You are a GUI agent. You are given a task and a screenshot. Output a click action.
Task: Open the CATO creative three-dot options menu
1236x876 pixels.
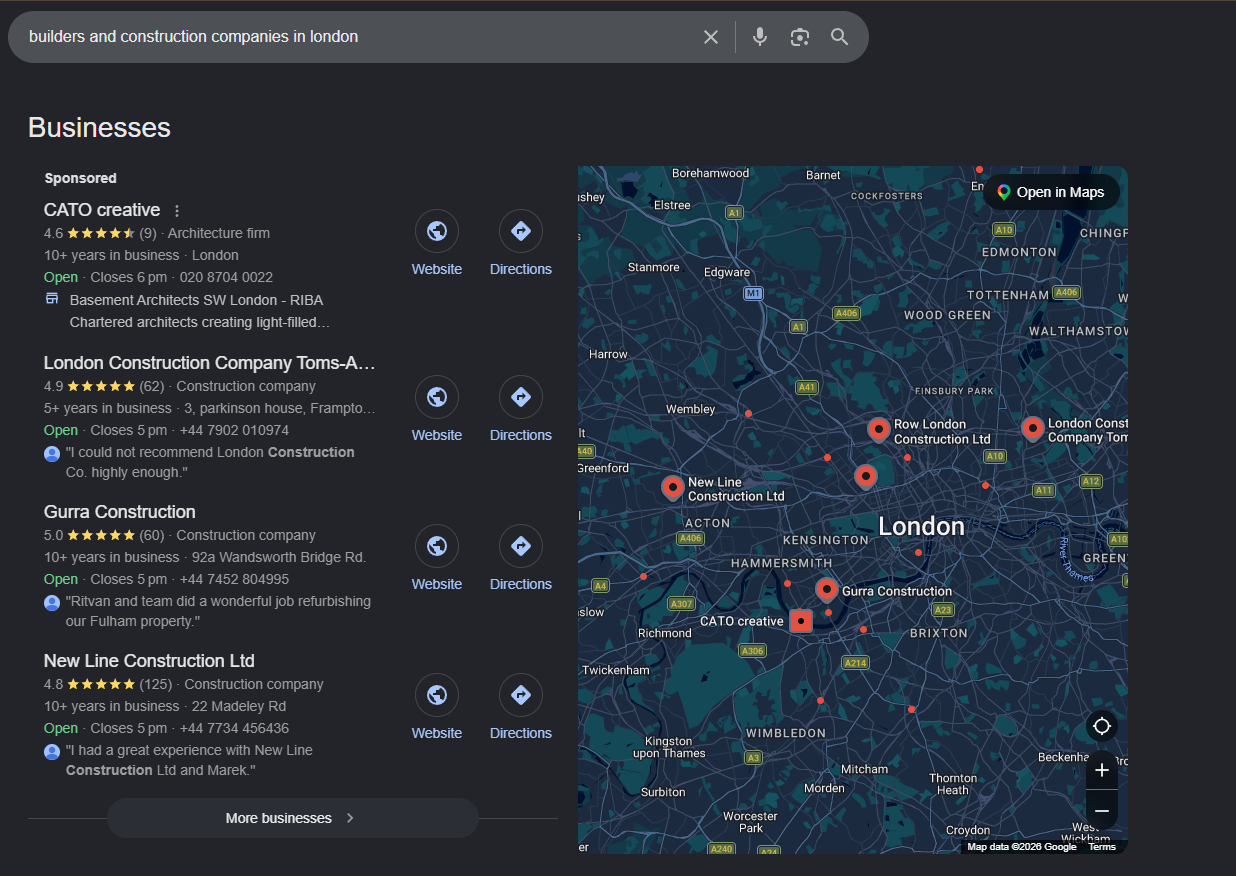(x=177, y=211)
